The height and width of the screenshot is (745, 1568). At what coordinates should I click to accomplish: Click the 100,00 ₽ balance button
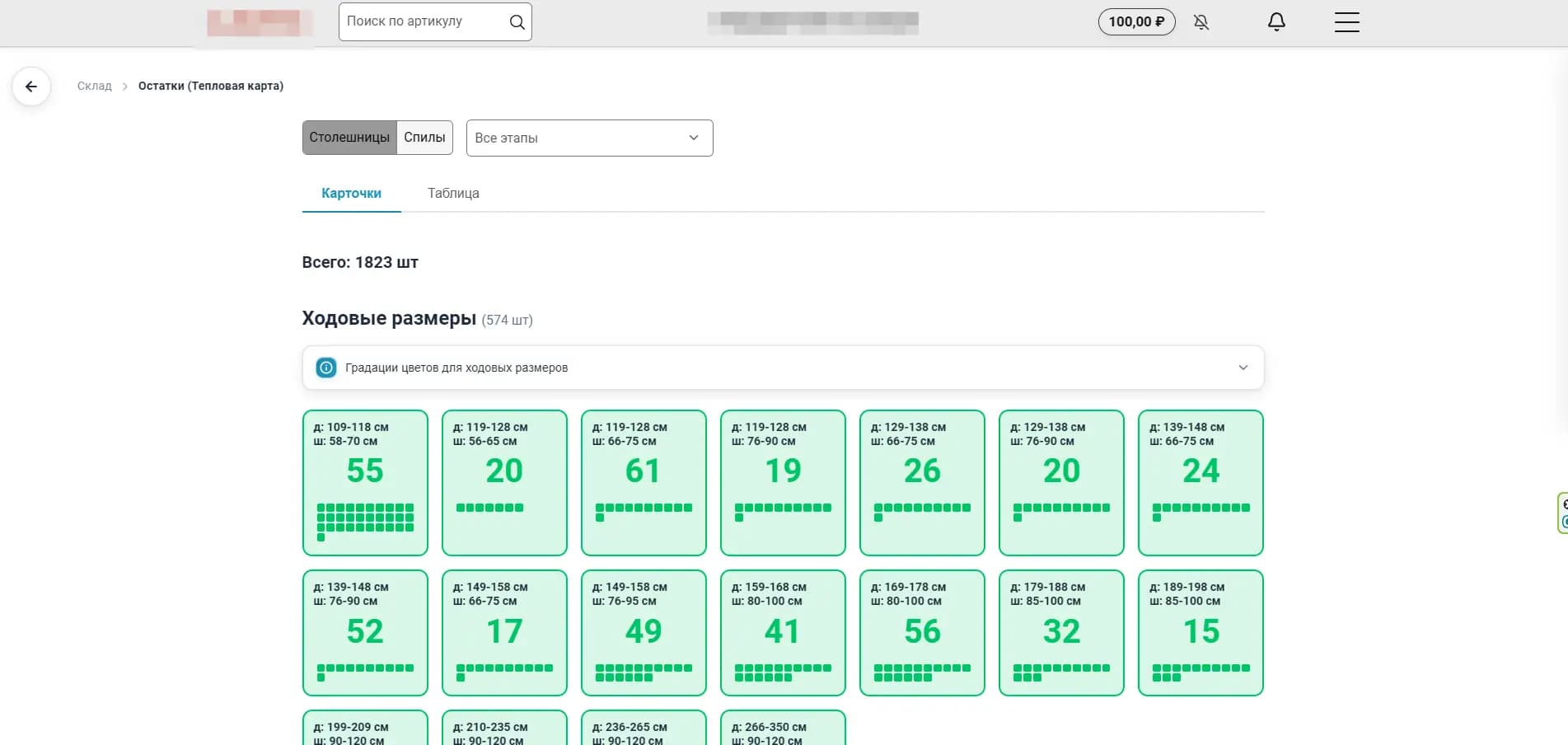1136,22
